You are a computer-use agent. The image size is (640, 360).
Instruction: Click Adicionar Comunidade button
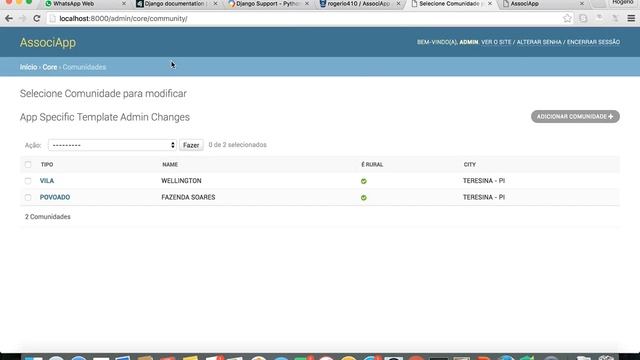[x=575, y=117]
